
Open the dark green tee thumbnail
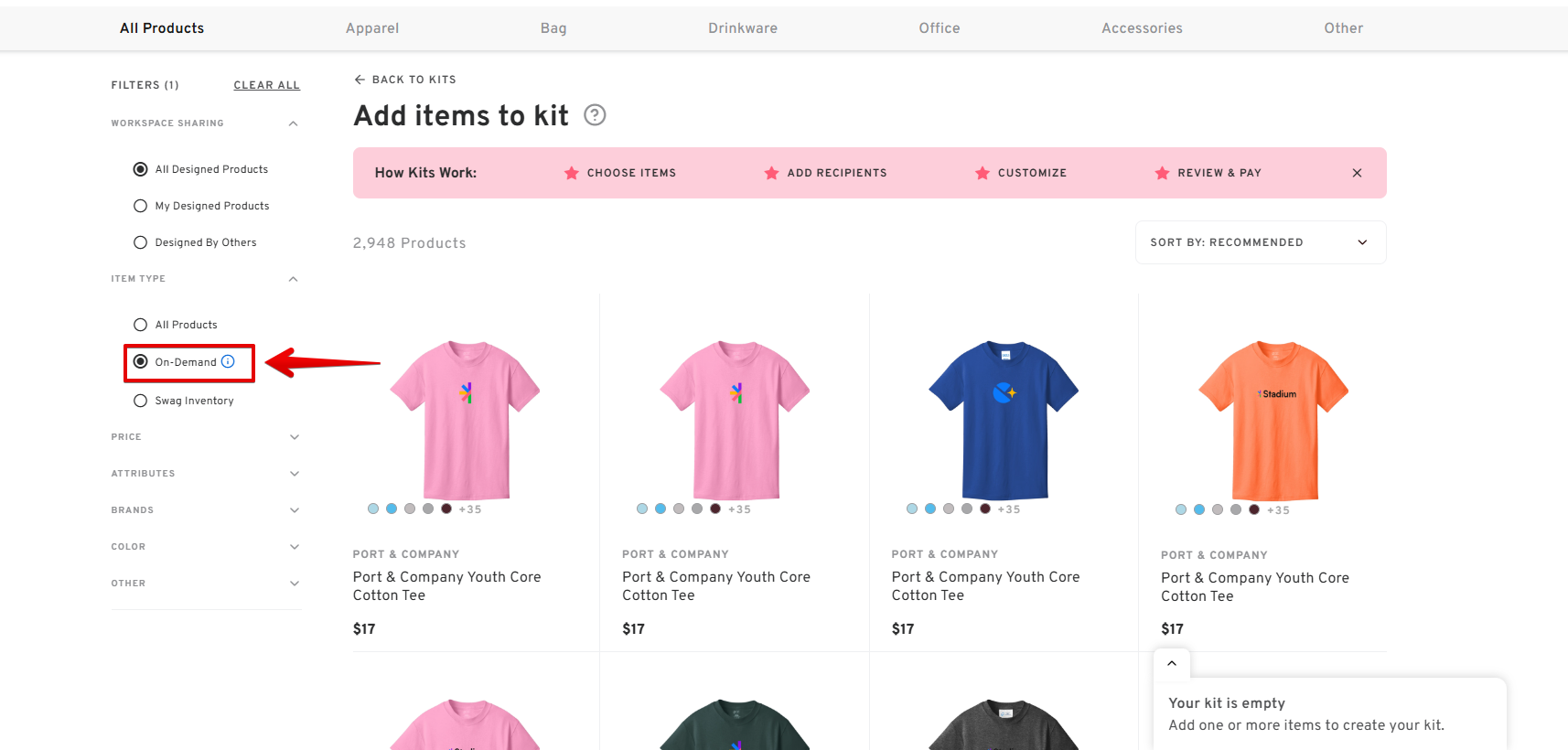735,725
